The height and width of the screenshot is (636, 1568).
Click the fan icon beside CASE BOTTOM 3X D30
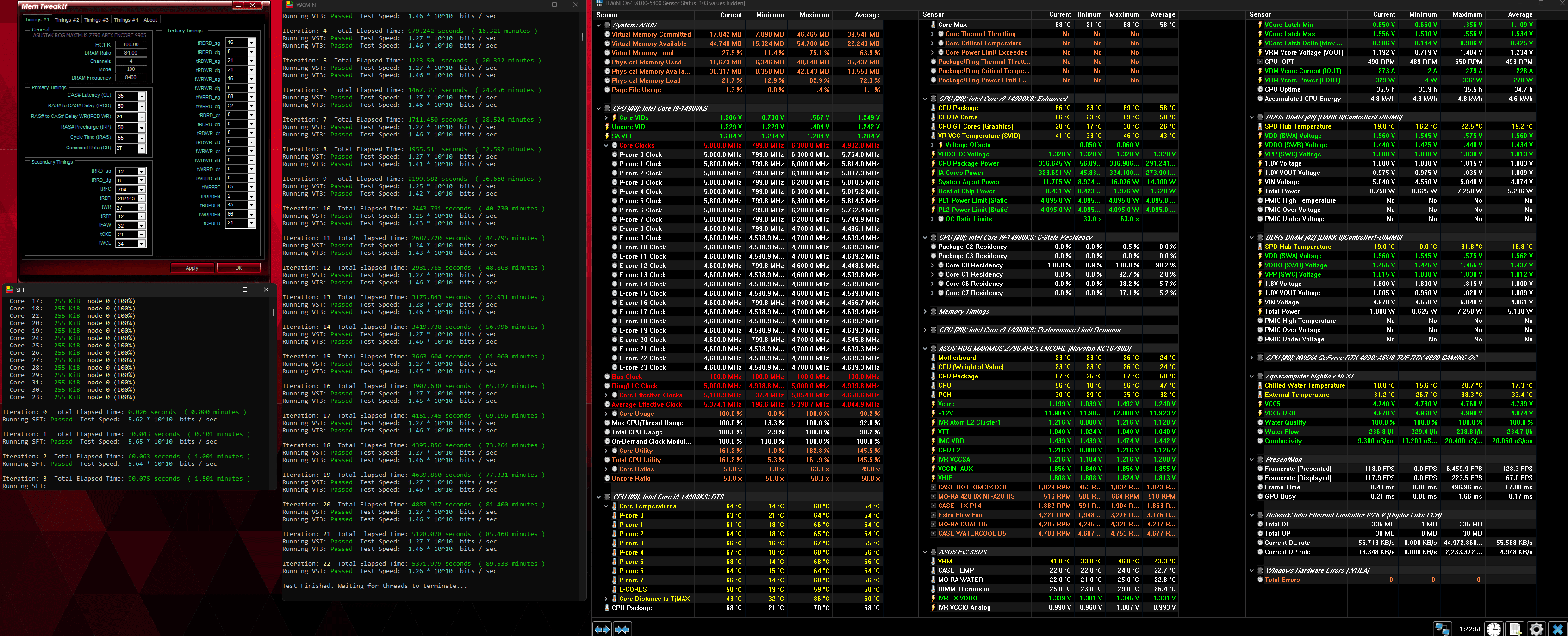[x=933, y=488]
